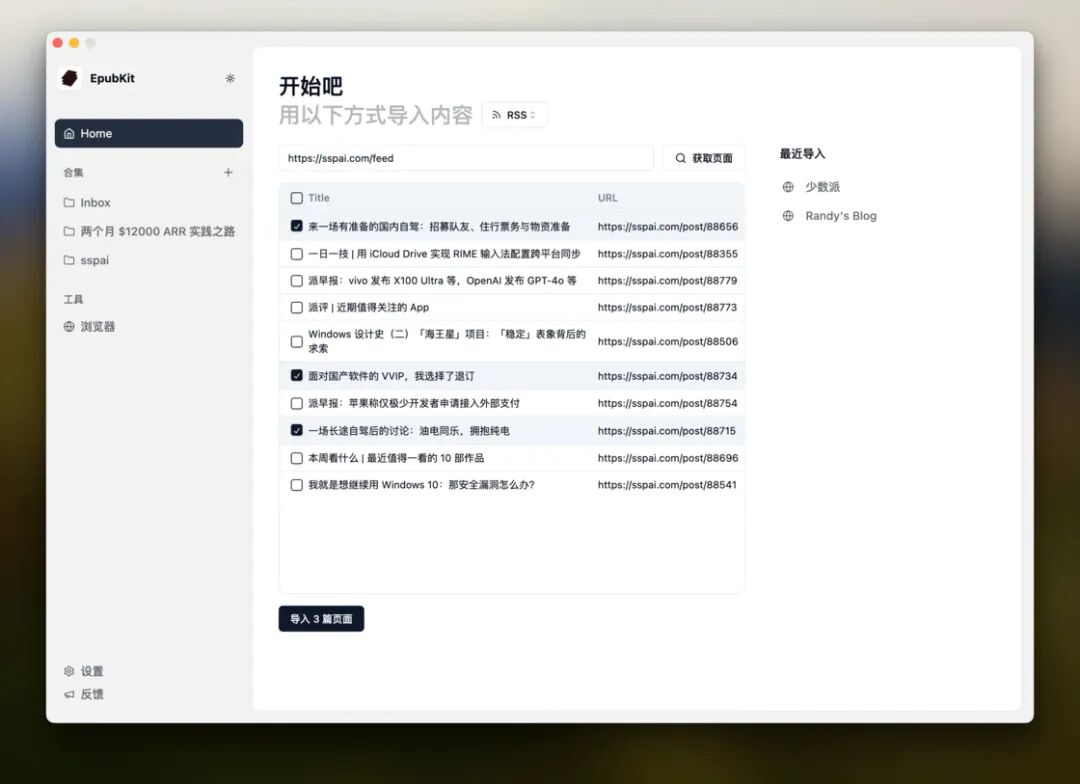Click the folder icon for 两个月 $12000 ARR 实践之路
1080x784 pixels.
pos(69,231)
